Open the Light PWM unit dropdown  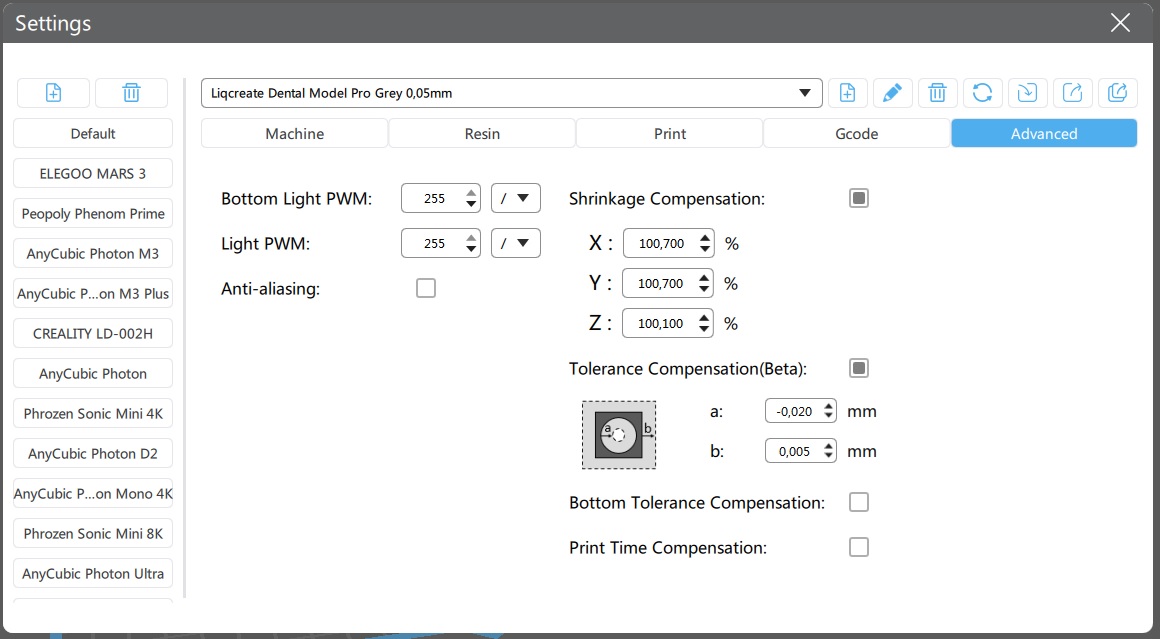(x=516, y=243)
